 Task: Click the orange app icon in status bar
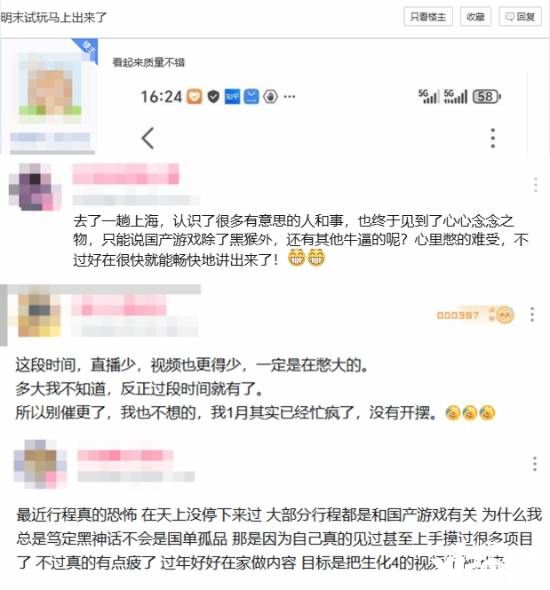pos(195,97)
